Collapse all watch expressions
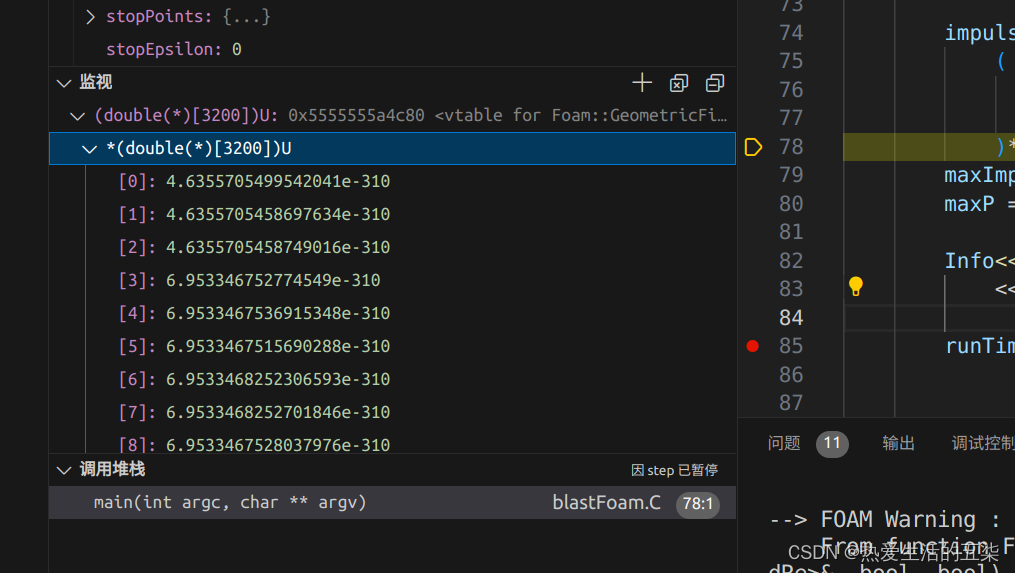 (715, 83)
